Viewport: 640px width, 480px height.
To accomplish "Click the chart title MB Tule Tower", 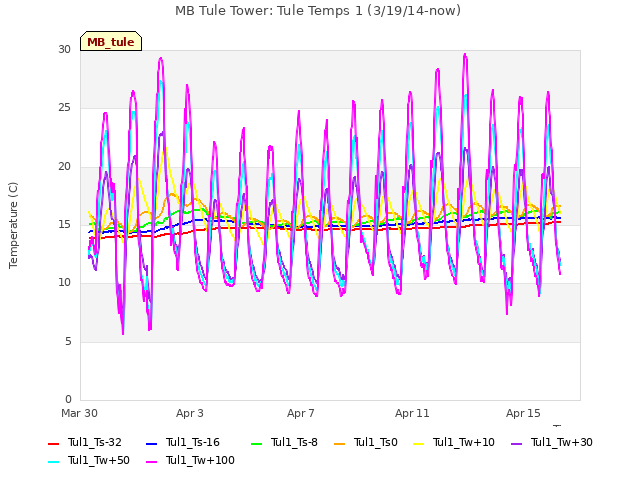I will [x=318, y=11].
